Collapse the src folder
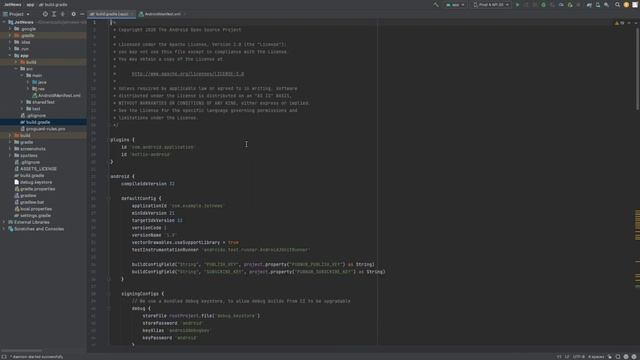Image resolution: width=640 pixels, height=360 pixels. (16, 69)
